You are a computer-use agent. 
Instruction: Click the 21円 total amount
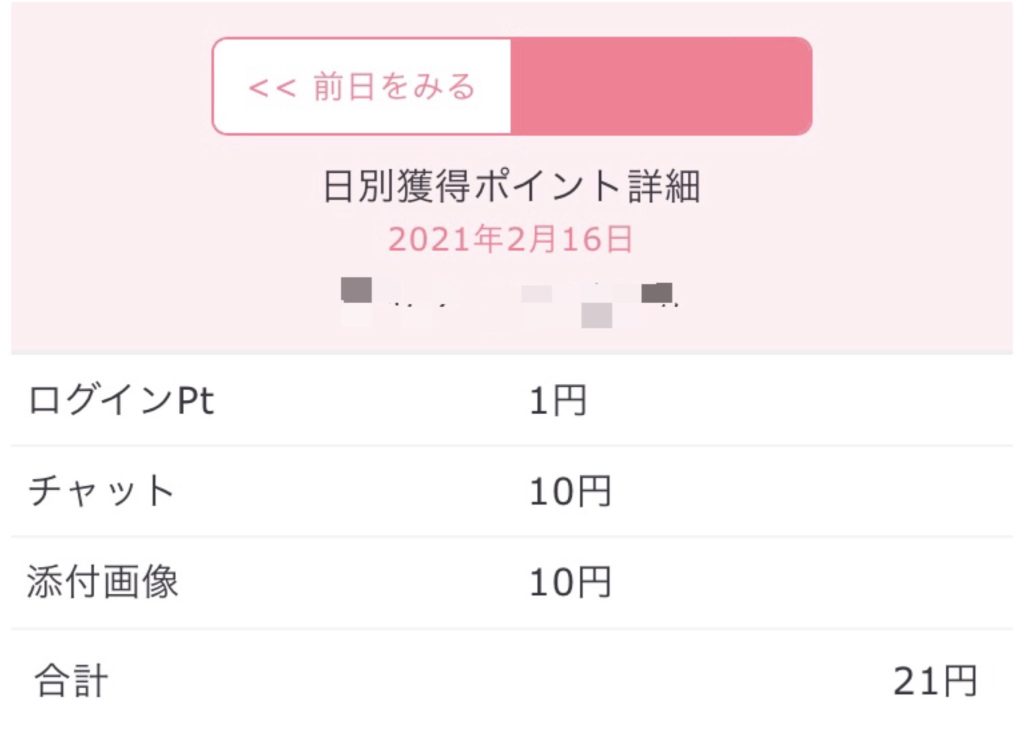point(934,682)
